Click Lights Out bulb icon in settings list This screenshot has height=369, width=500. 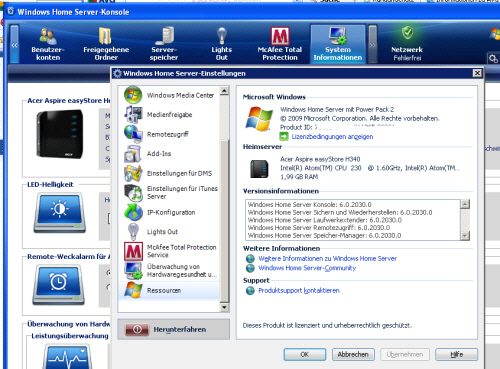133,232
